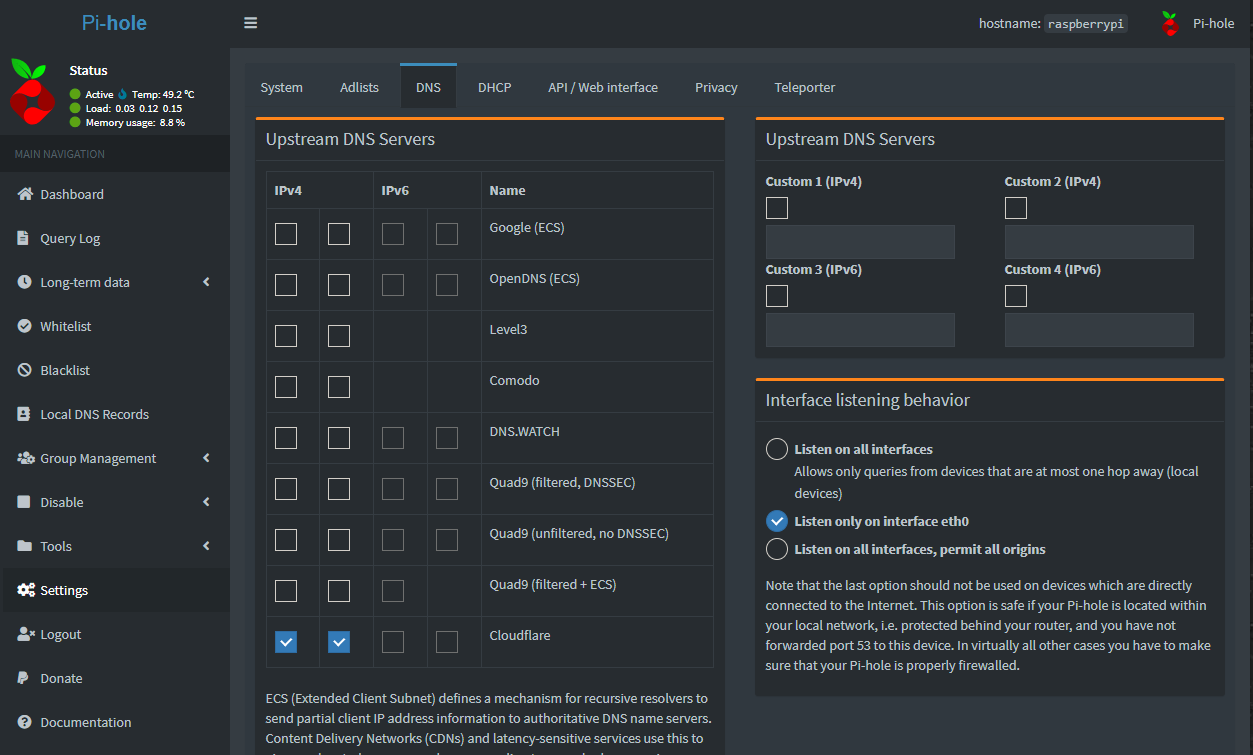Click the blue flame icon next to Temp

pyautogui.click(x=123, y=94)
